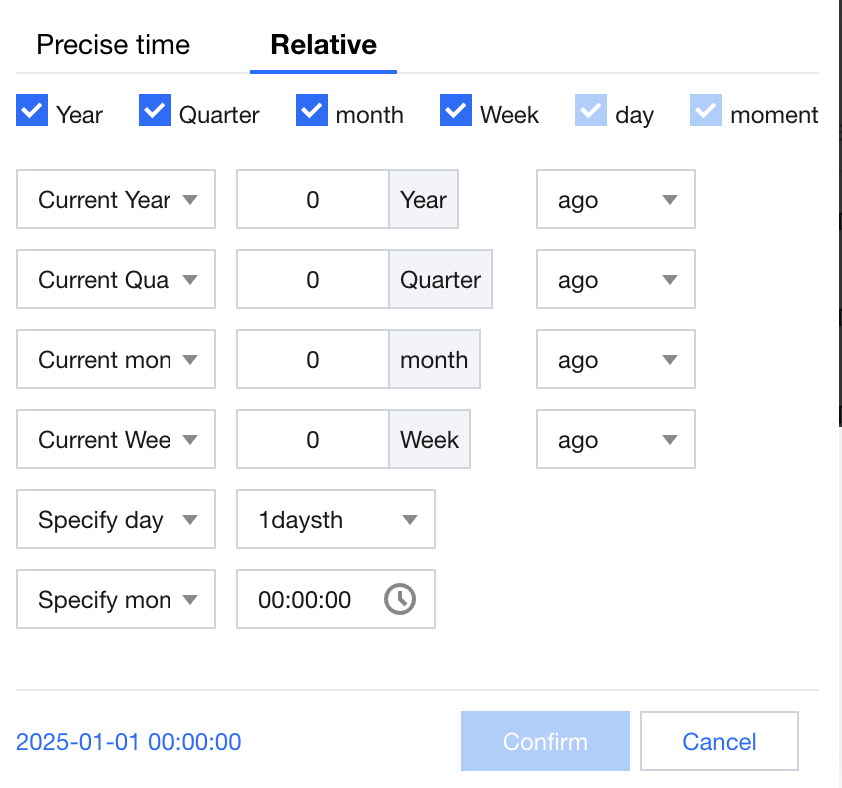Image resolution: width=842 pixels, height=788 pixels.
Task: Toggle the month checkbox
Action: coord(312,111)
